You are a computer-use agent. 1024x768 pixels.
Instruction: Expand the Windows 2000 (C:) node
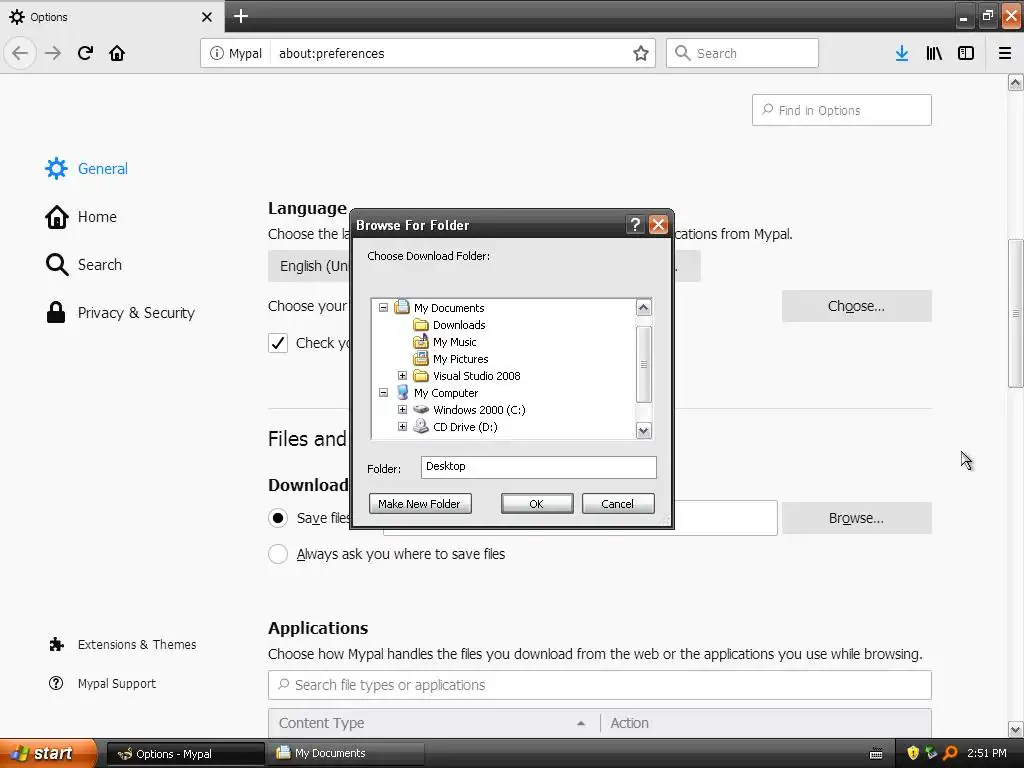[x=402, y=409]
